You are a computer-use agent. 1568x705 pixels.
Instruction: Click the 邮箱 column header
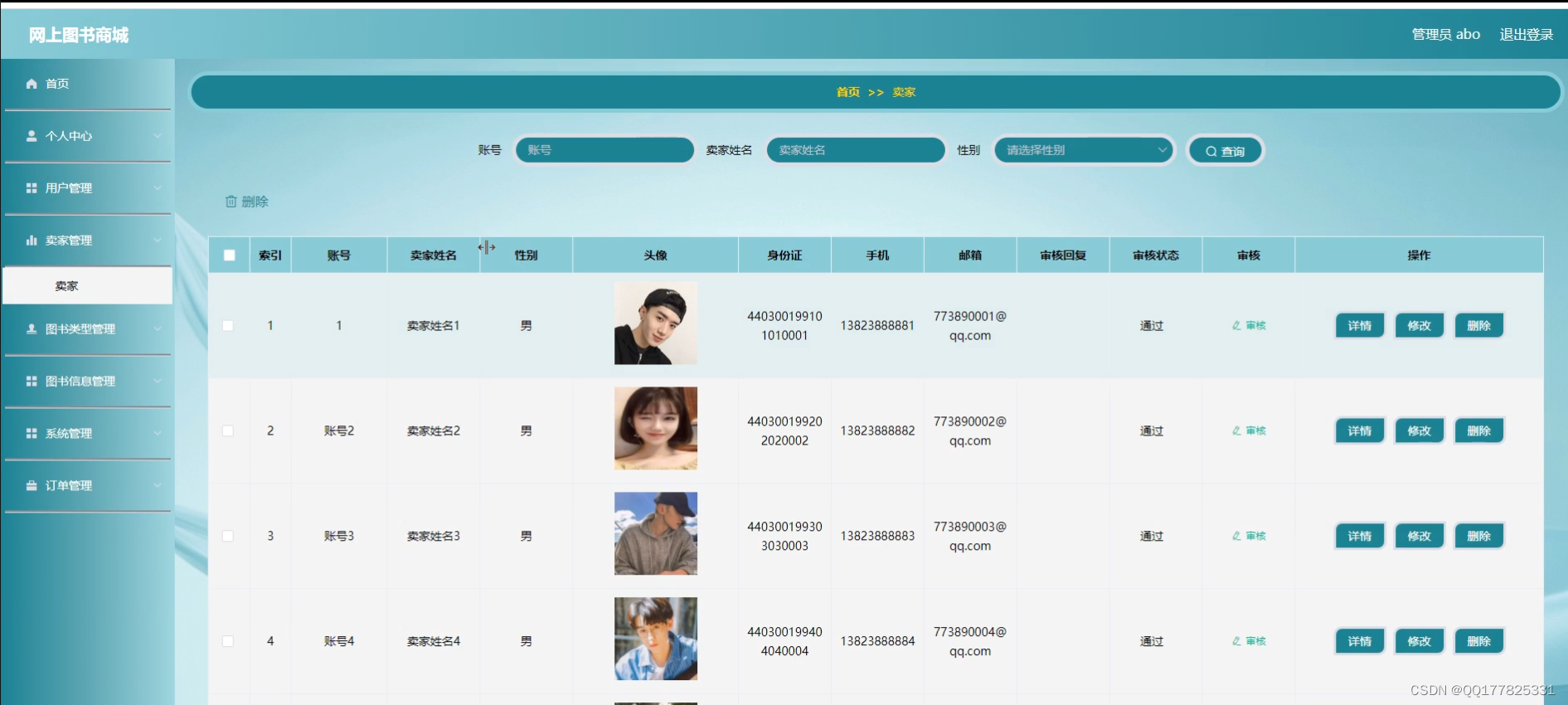(x=970, y=255)
